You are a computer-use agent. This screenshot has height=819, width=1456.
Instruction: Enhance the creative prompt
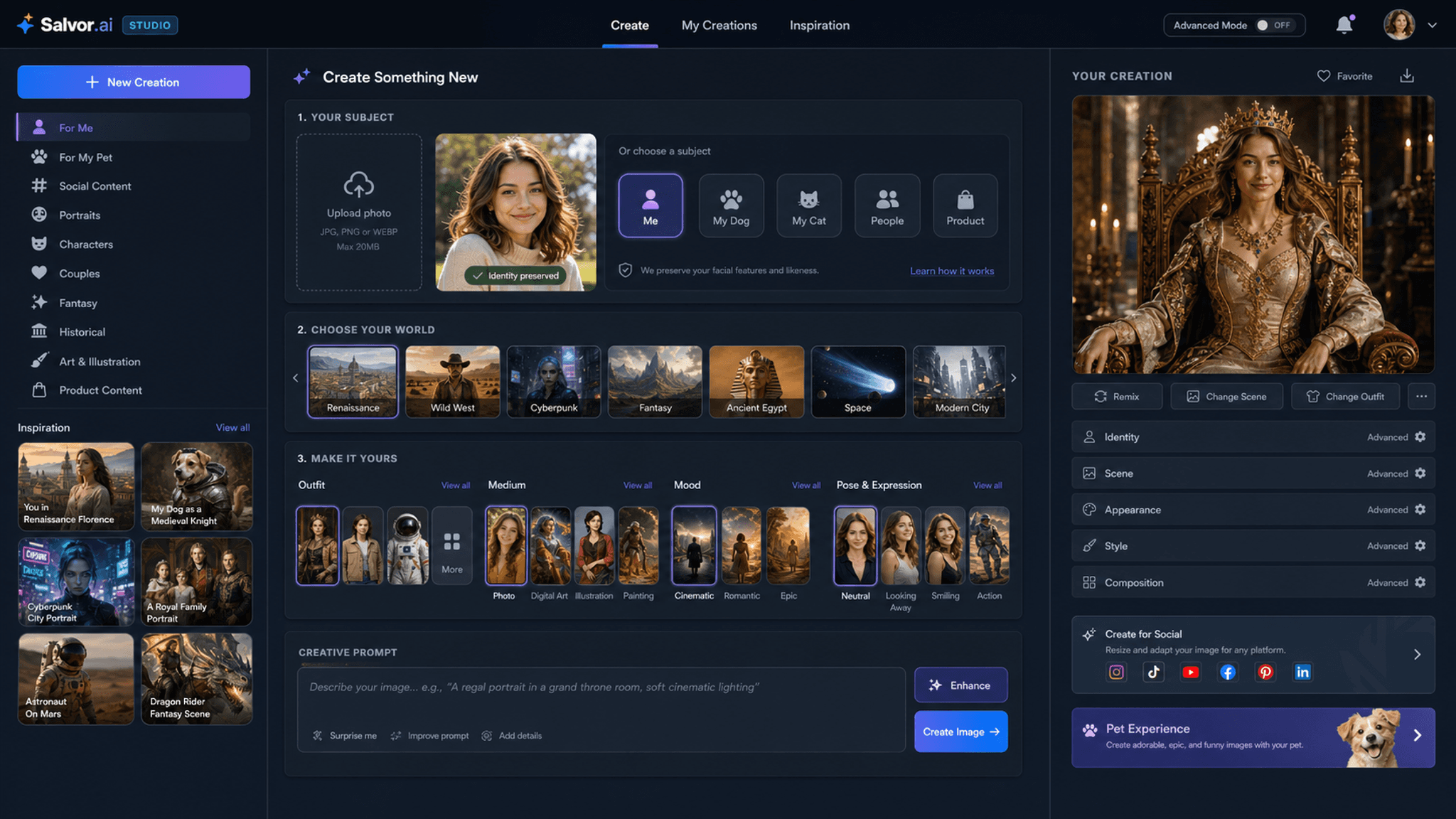[x=960, y=685]
